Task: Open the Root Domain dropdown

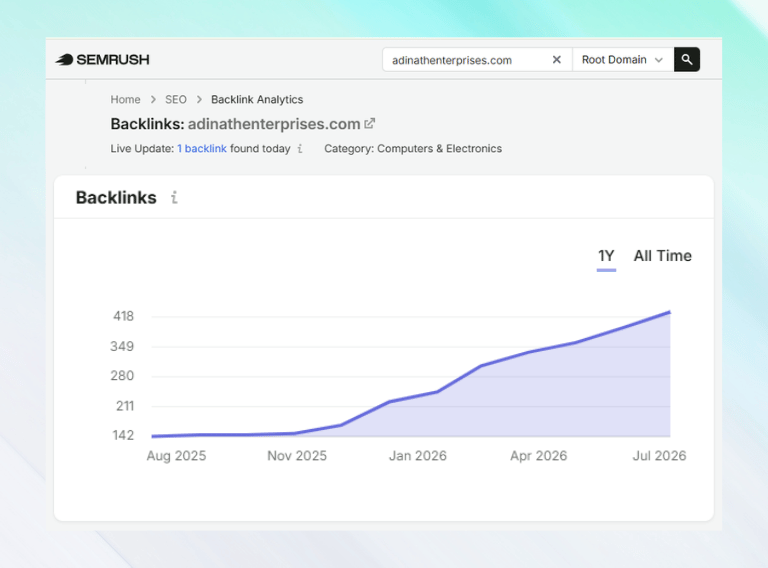Action: pyautogui.click(x=623, y=60)
